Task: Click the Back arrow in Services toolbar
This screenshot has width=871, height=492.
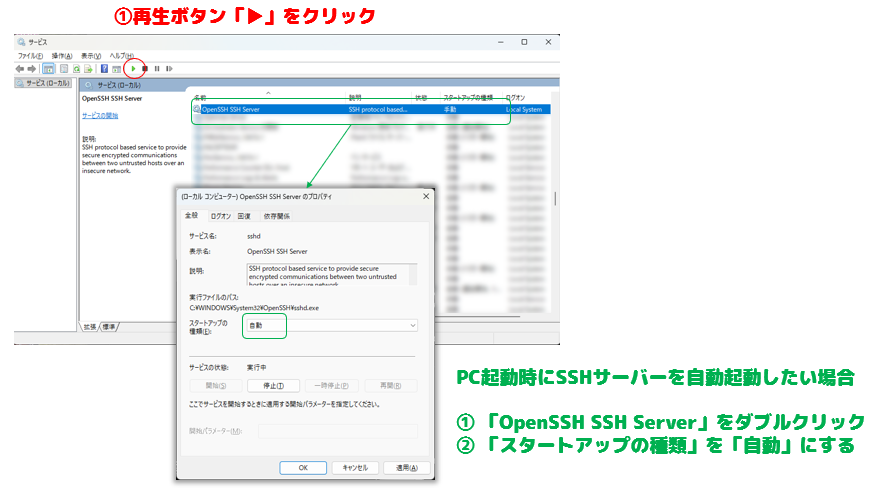Action: [x=20, y=69]
